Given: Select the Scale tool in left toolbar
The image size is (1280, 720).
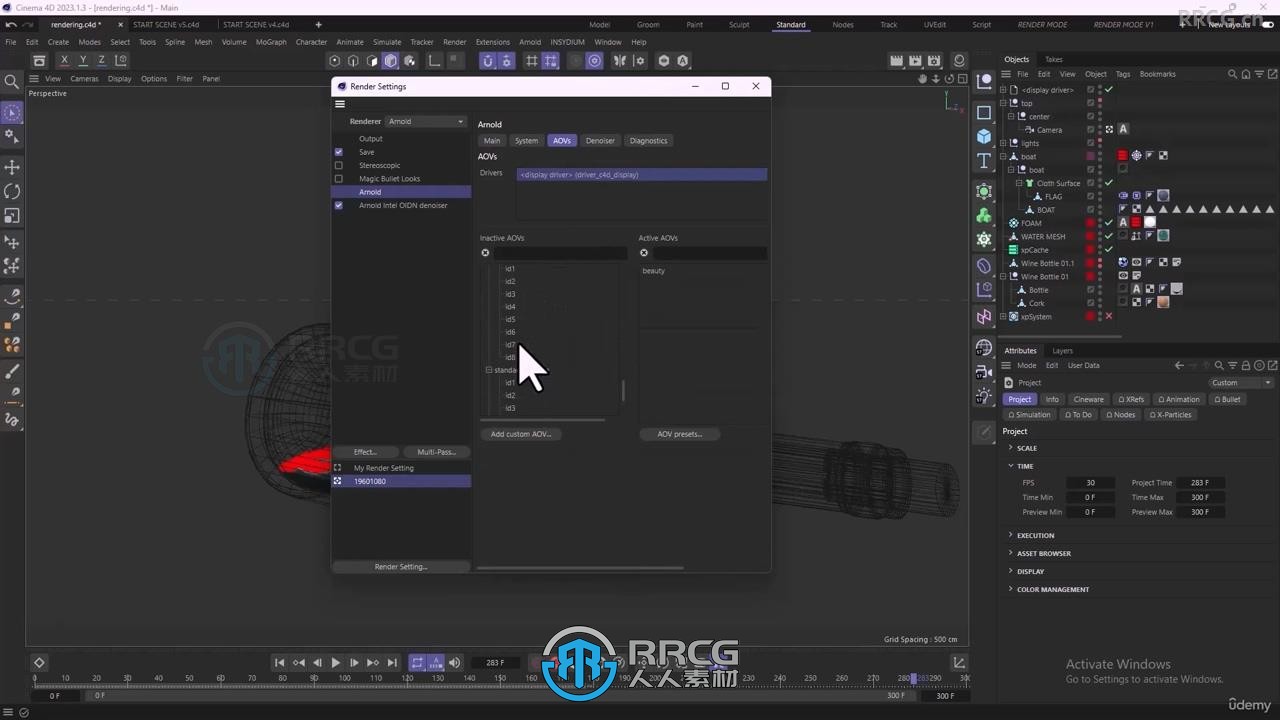Looking at the screenshot, I should [x=12, y=216].
